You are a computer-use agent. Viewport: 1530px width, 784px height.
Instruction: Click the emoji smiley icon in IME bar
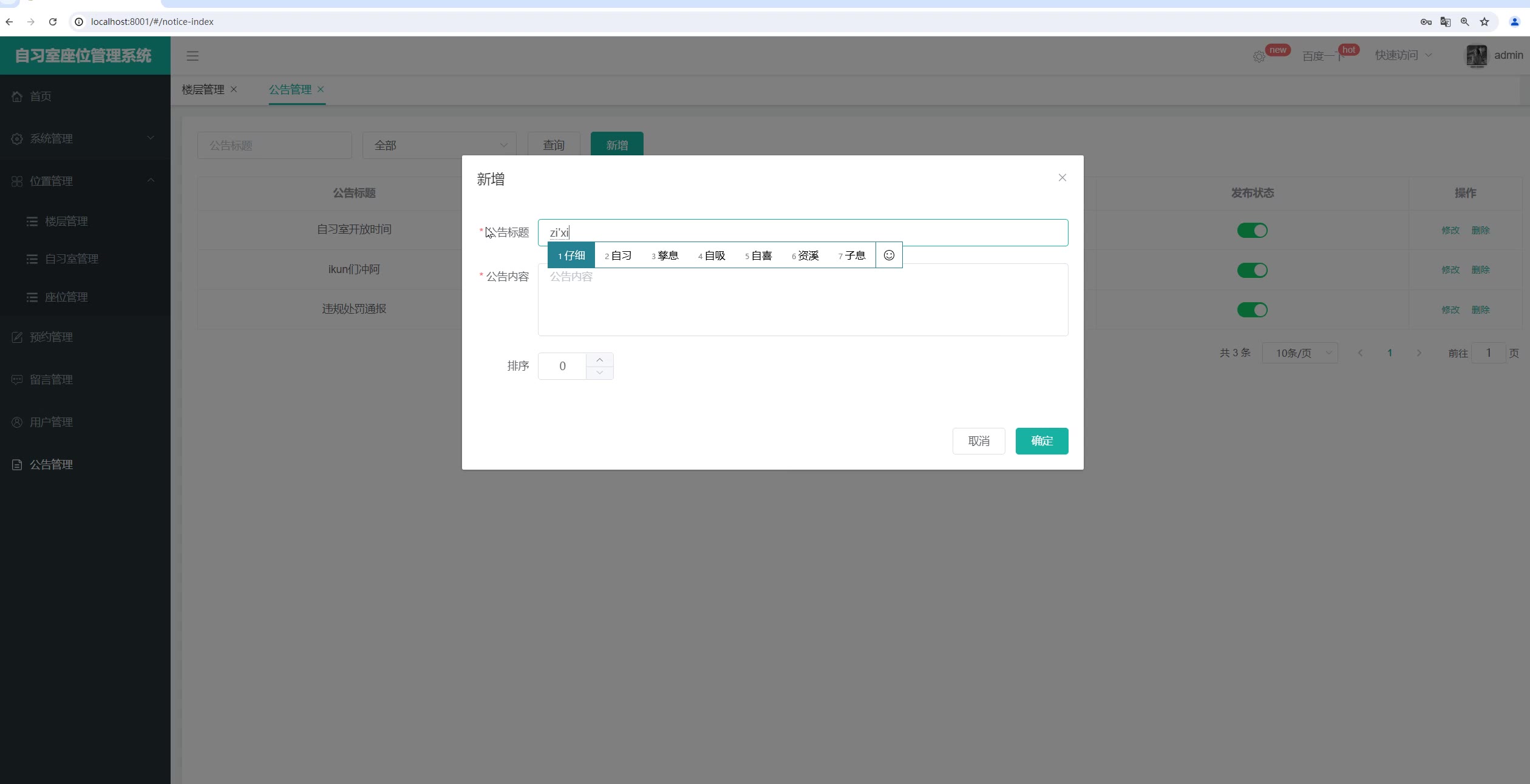889,255
